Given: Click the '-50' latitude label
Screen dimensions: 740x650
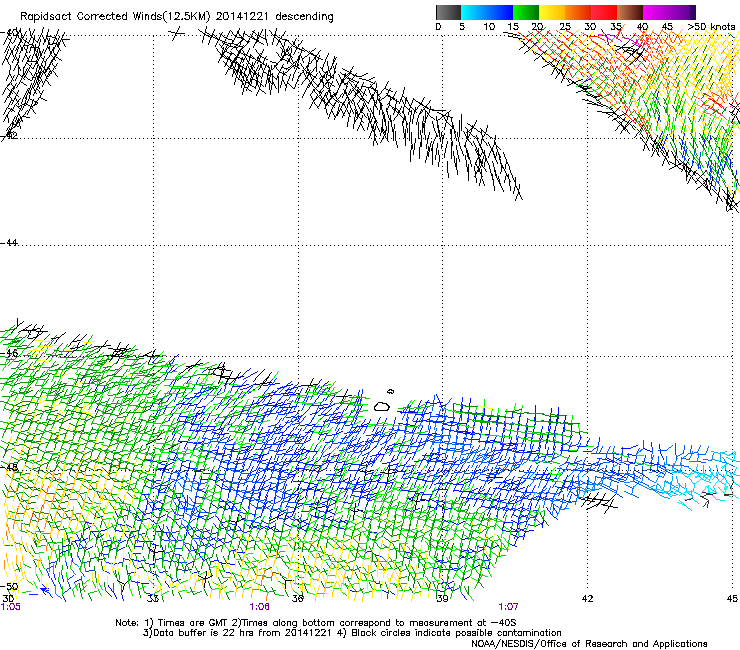Looking at the screenshot, I should (x=9, y=586).
